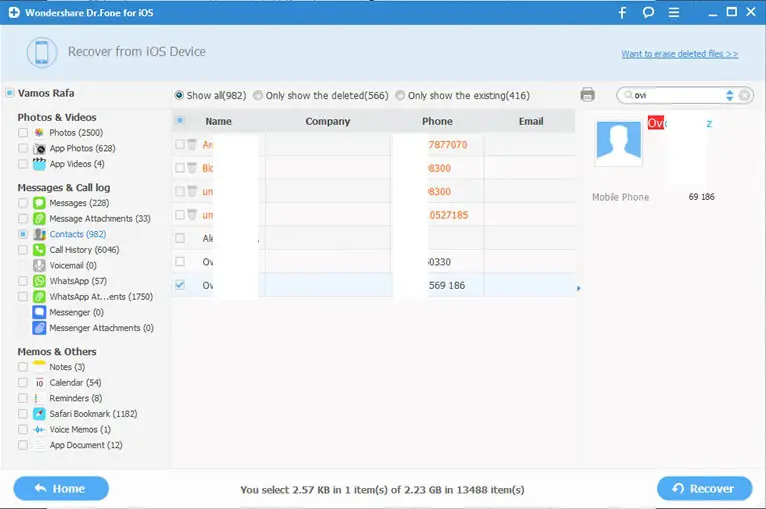The image size is (766, 509).
Task: Open the feedback chat bubble icon
Action: coord(648,13)
